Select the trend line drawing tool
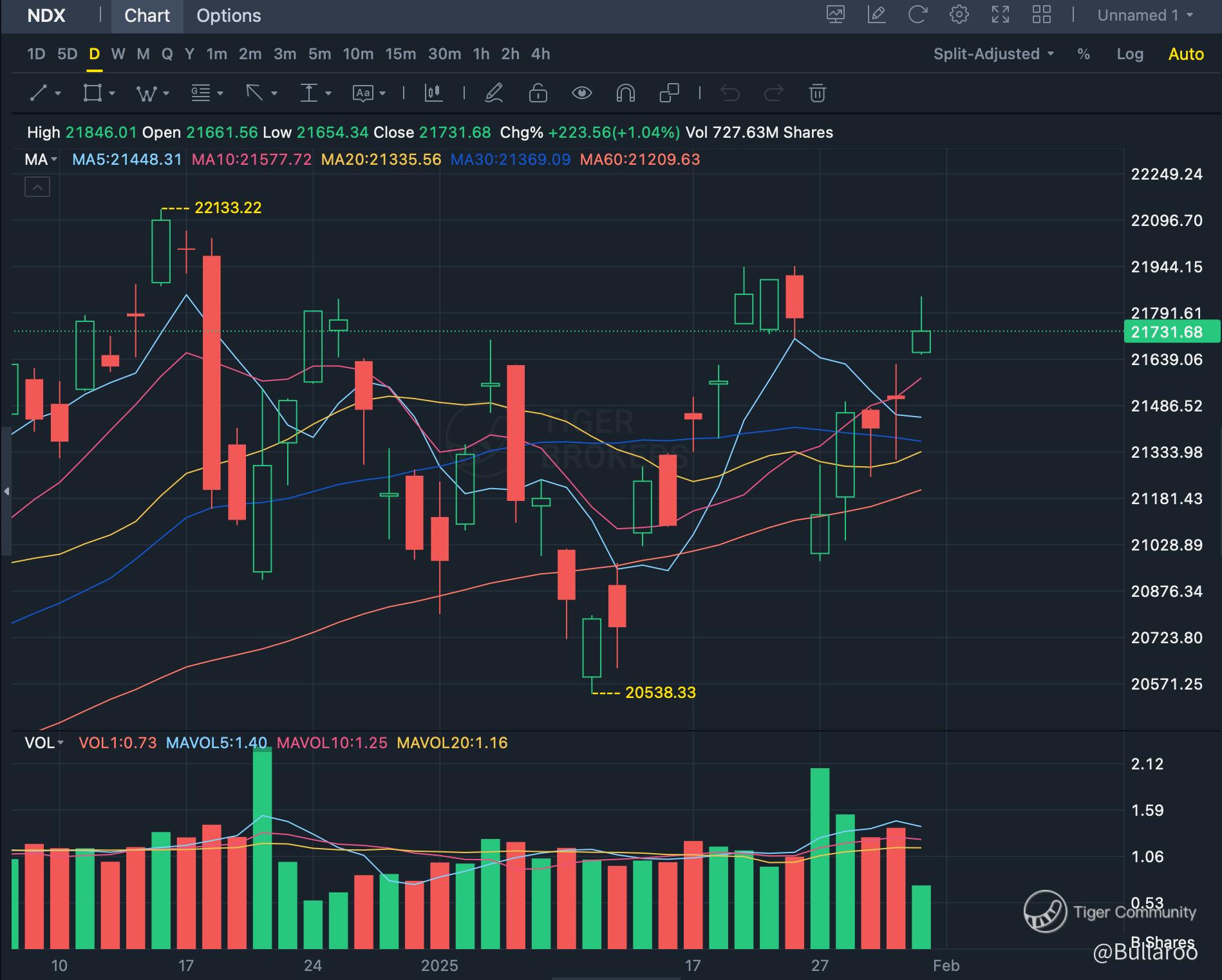1222x980 pixels. [x=39, y=93]
